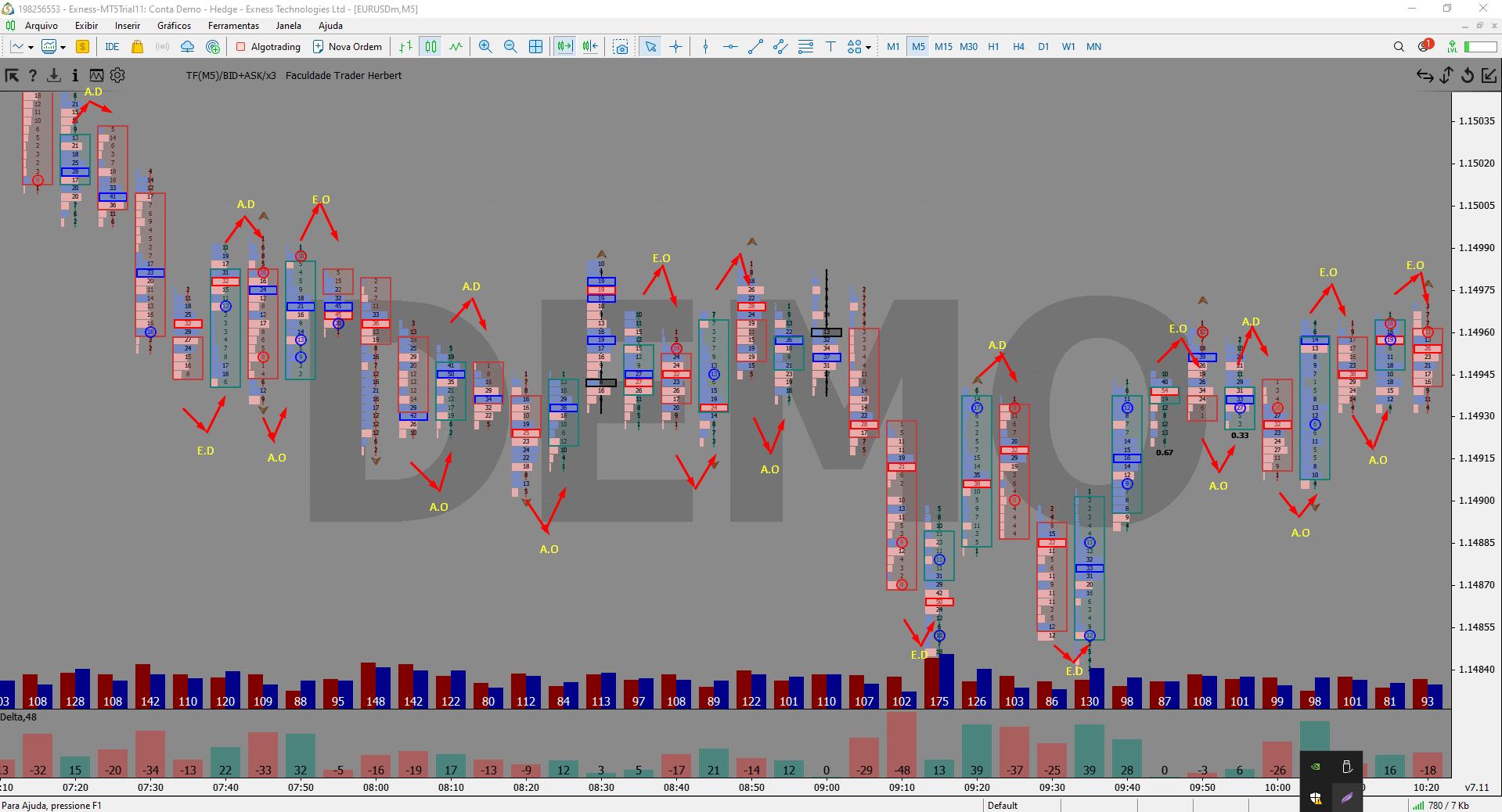Open the search magnifier in toolbar
Viewport: 1502px width, 812px height.
(x=1399, y=47)
